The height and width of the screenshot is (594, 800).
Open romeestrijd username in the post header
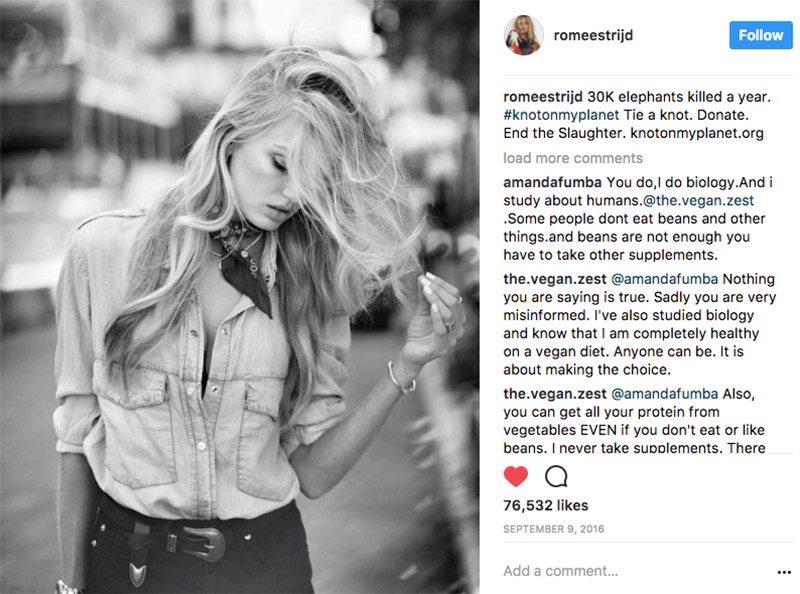click(x=593, y=35)
